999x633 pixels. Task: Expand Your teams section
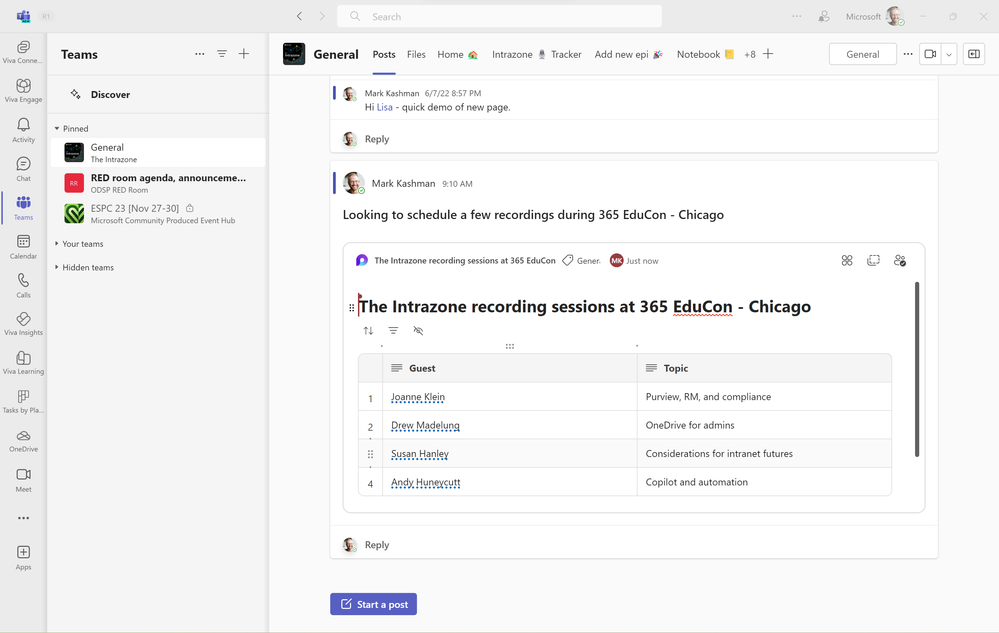click(78, 244)
